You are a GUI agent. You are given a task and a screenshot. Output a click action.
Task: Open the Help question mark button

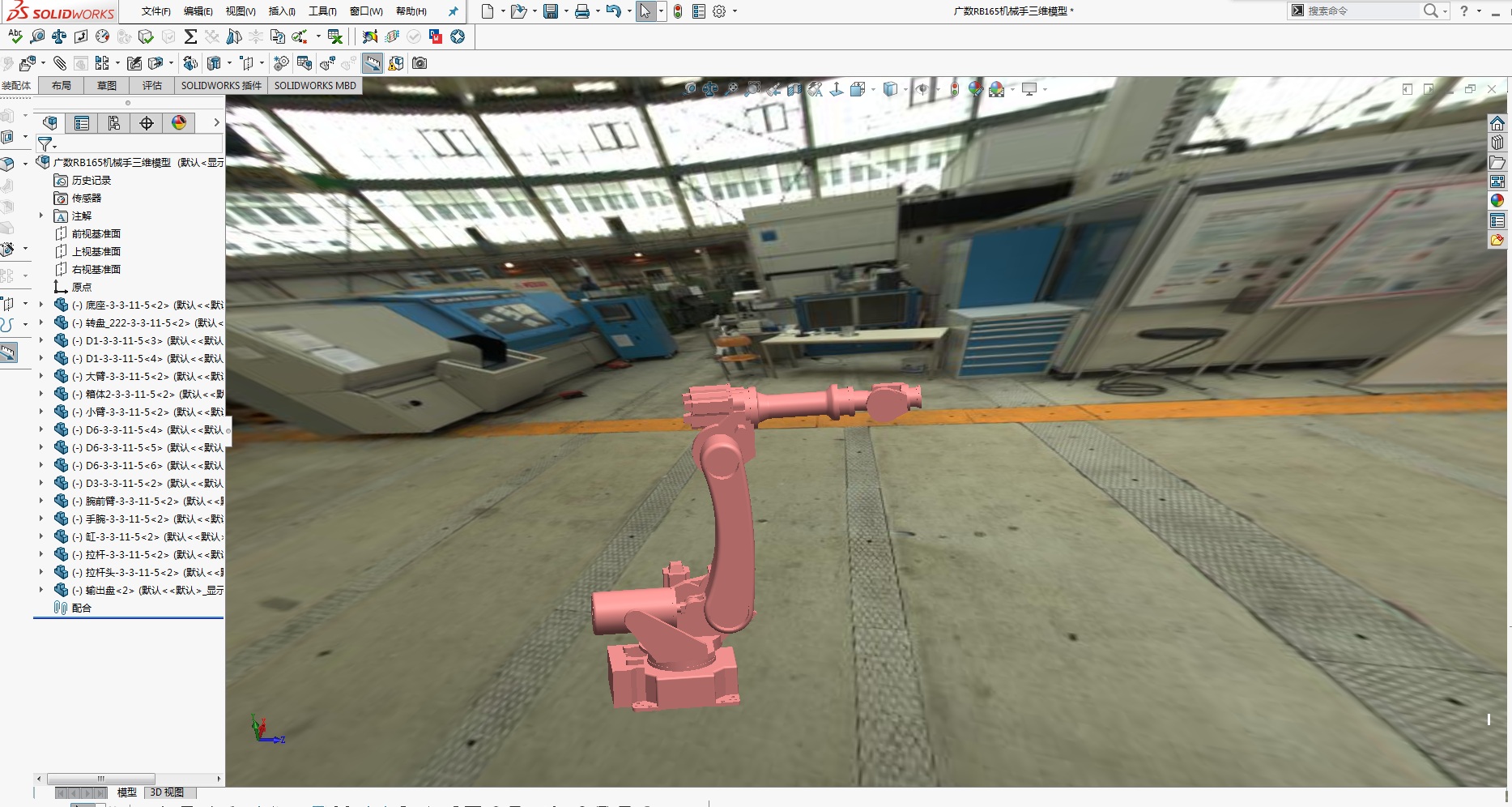1464,11
